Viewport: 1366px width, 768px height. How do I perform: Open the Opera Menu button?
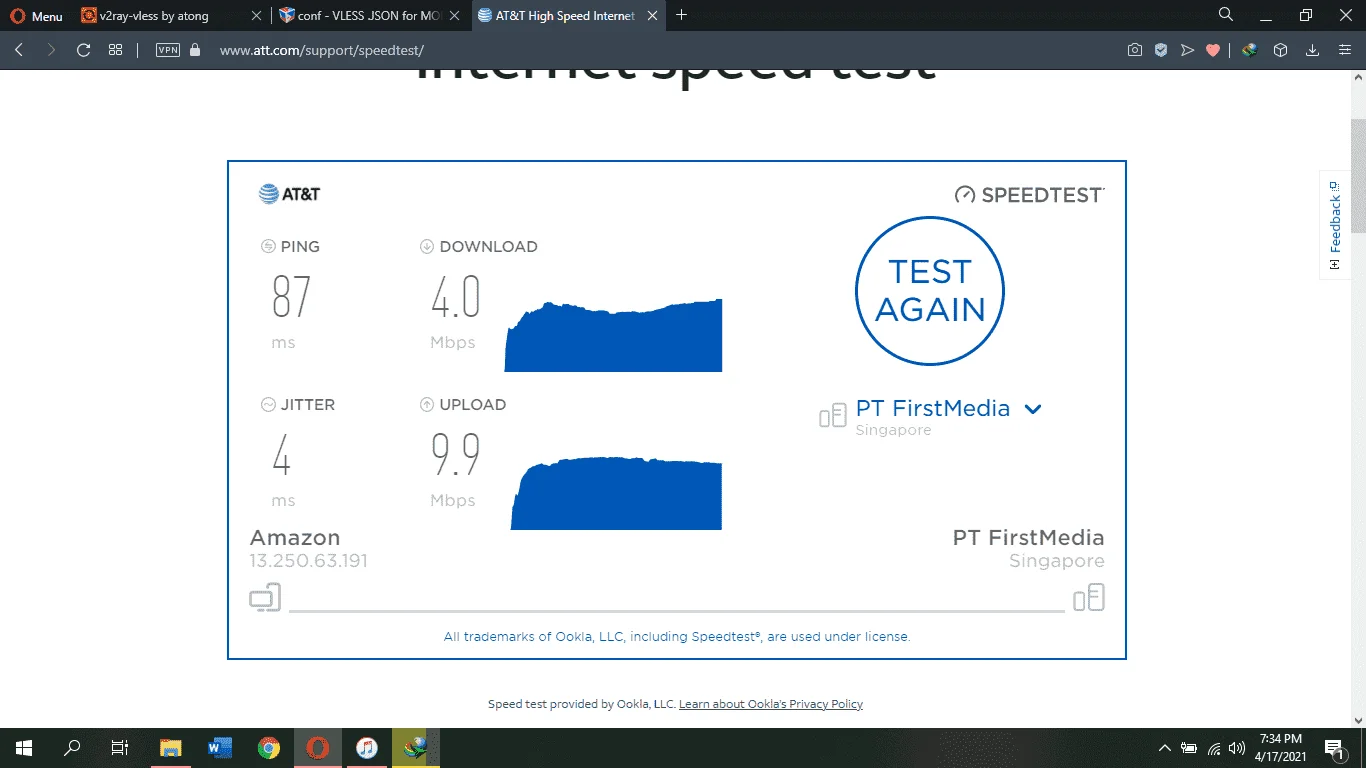click(x=36, y=16)
